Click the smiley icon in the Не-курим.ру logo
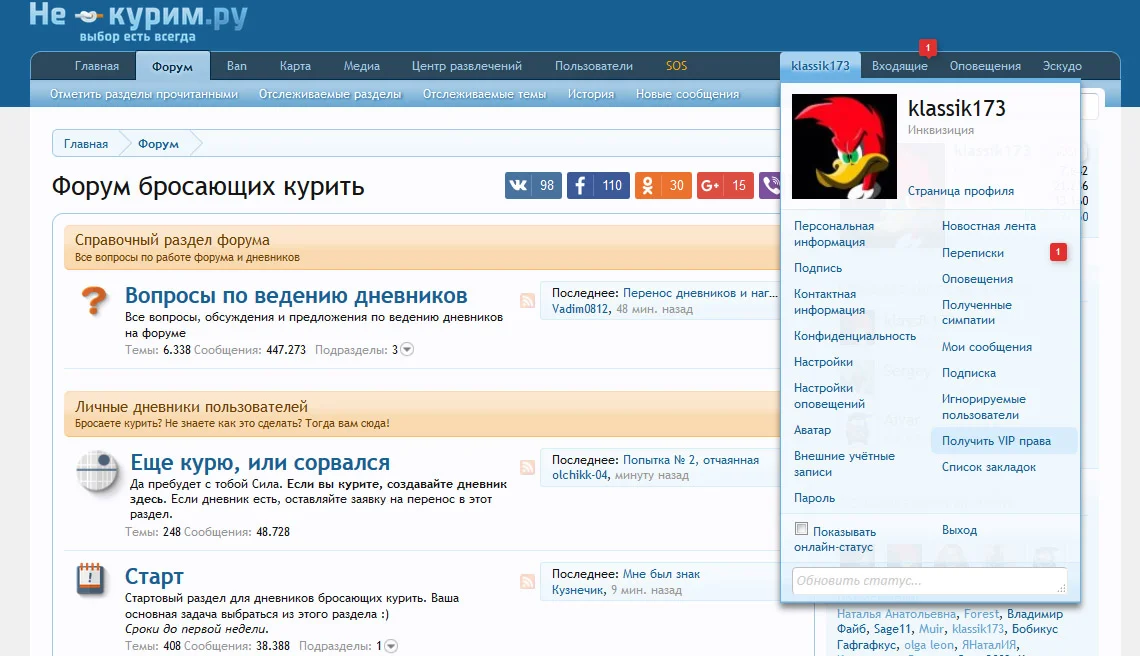This screenshot has height=656, width=1140. coord(86,16)
